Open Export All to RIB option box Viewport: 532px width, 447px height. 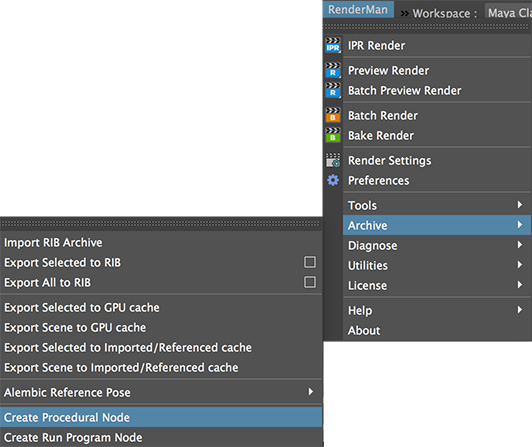(310, 282)
